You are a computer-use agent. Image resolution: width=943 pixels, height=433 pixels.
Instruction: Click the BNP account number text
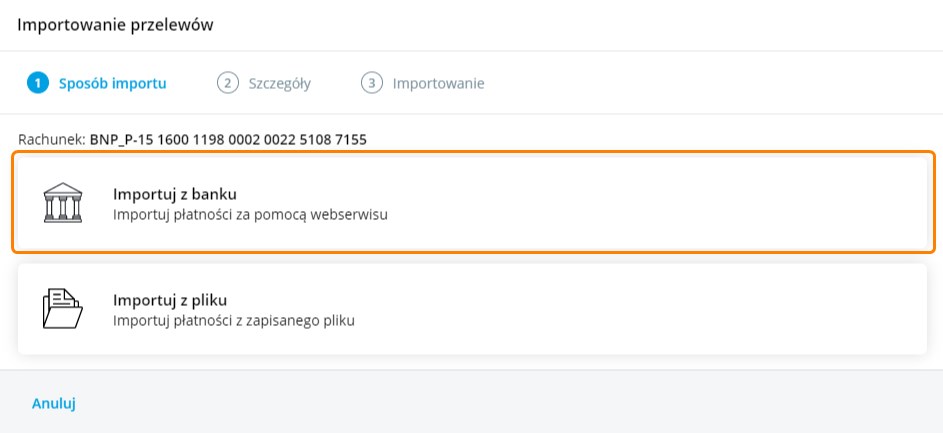point(228,139)
